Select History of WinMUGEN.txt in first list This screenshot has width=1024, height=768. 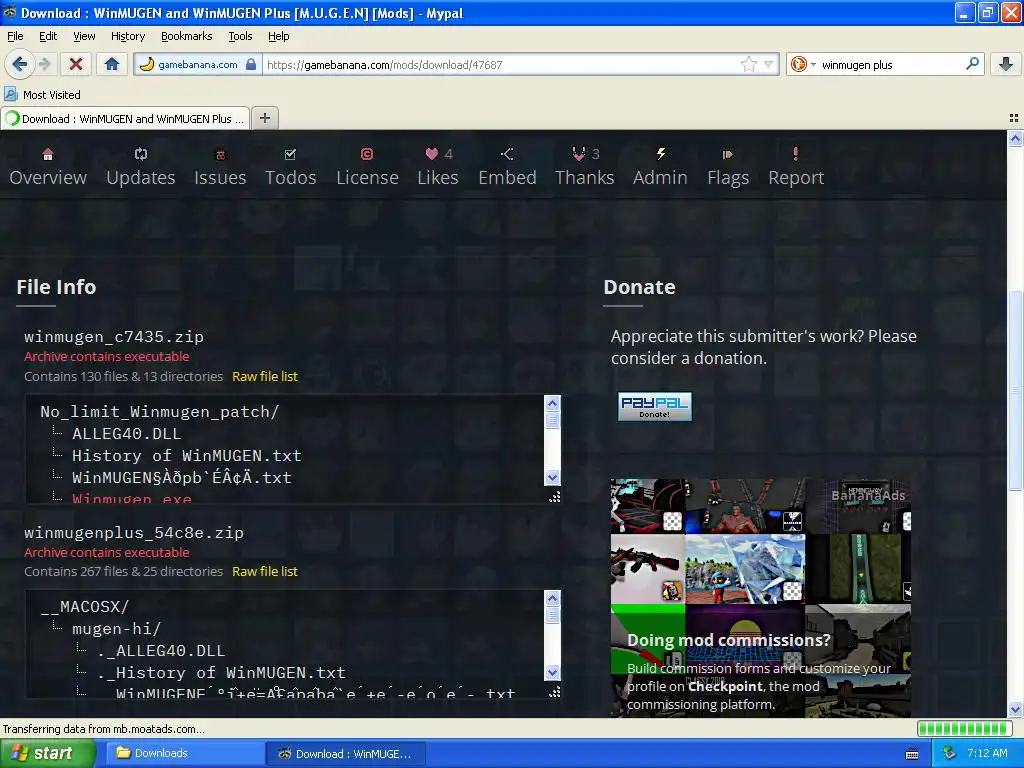187,455
